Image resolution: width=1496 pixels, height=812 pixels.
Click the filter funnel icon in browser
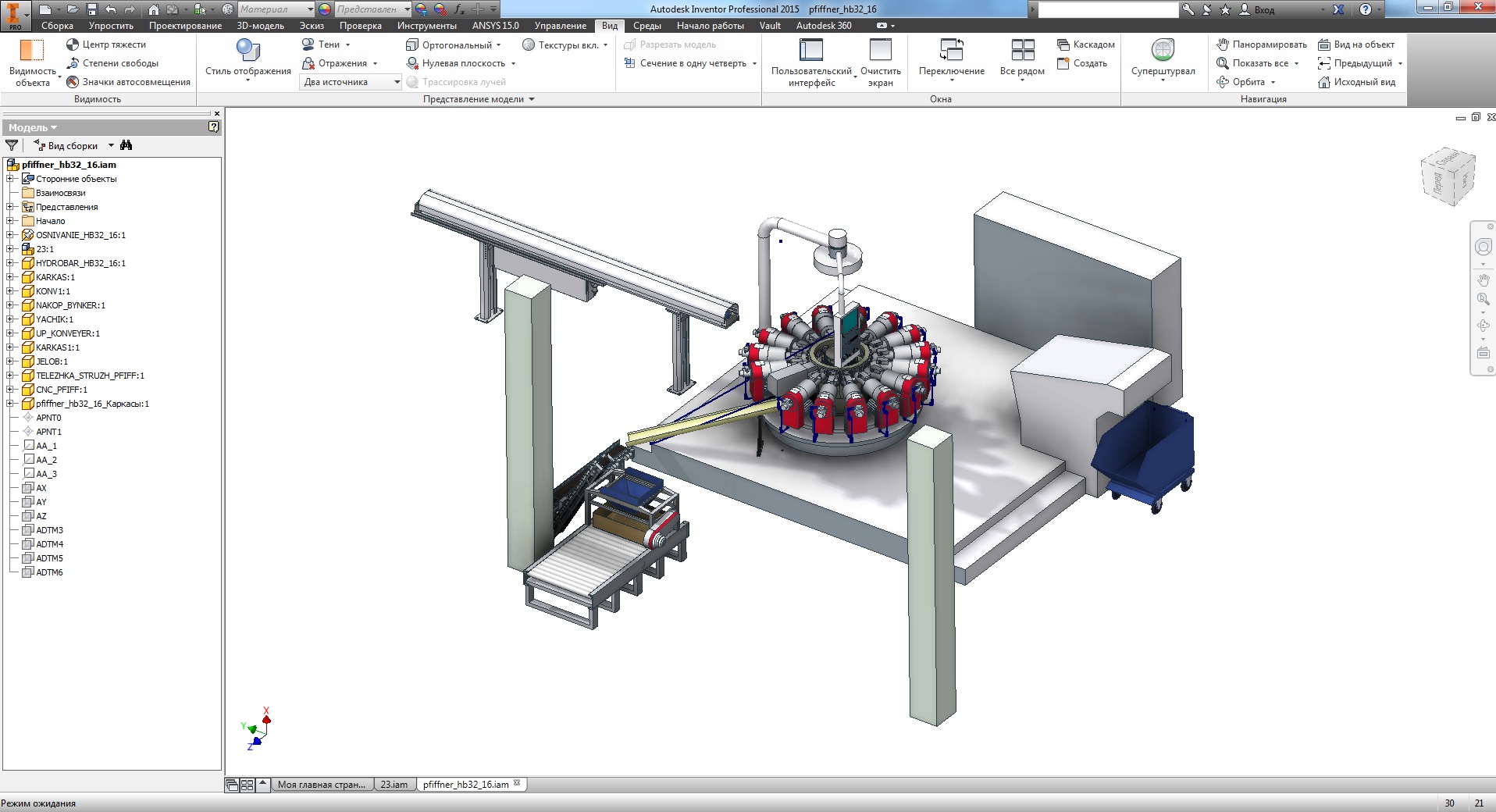coord(12,145)
